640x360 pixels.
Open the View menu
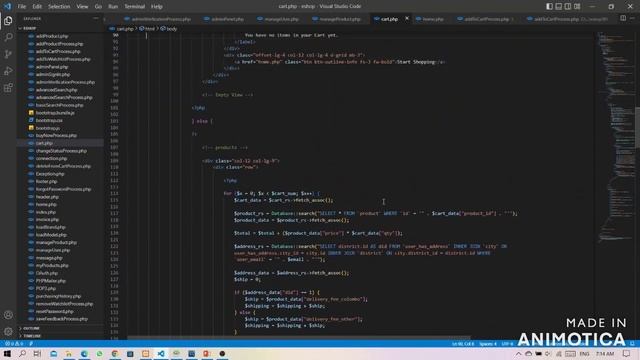82,7
